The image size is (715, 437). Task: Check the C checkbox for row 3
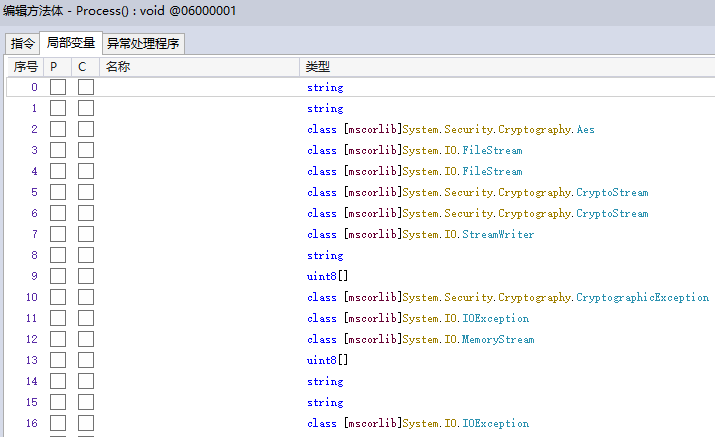[x=86, y=150]
